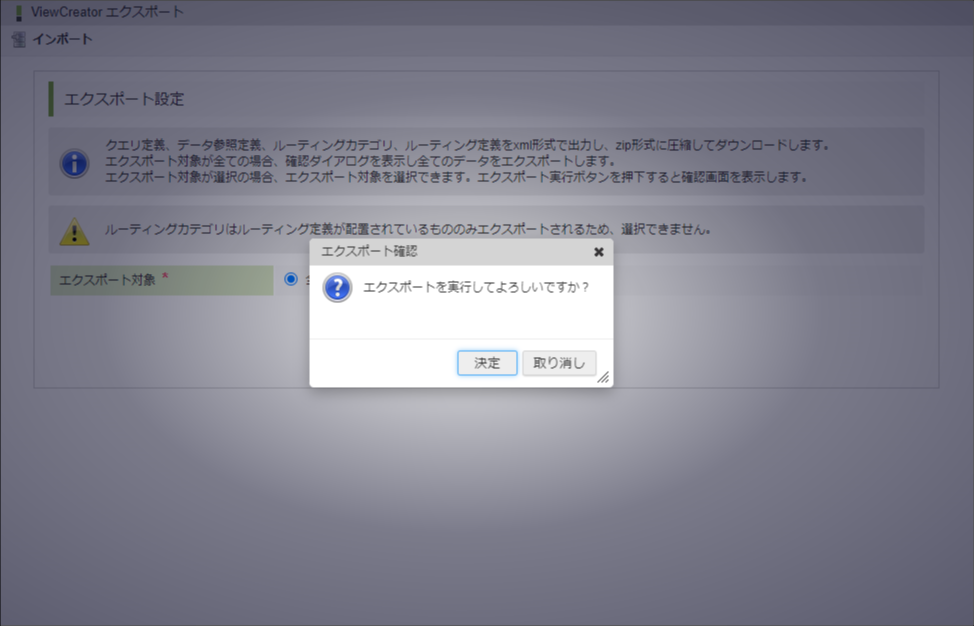Click the ルーティングカテゴリ warning message text

(407, 230)
